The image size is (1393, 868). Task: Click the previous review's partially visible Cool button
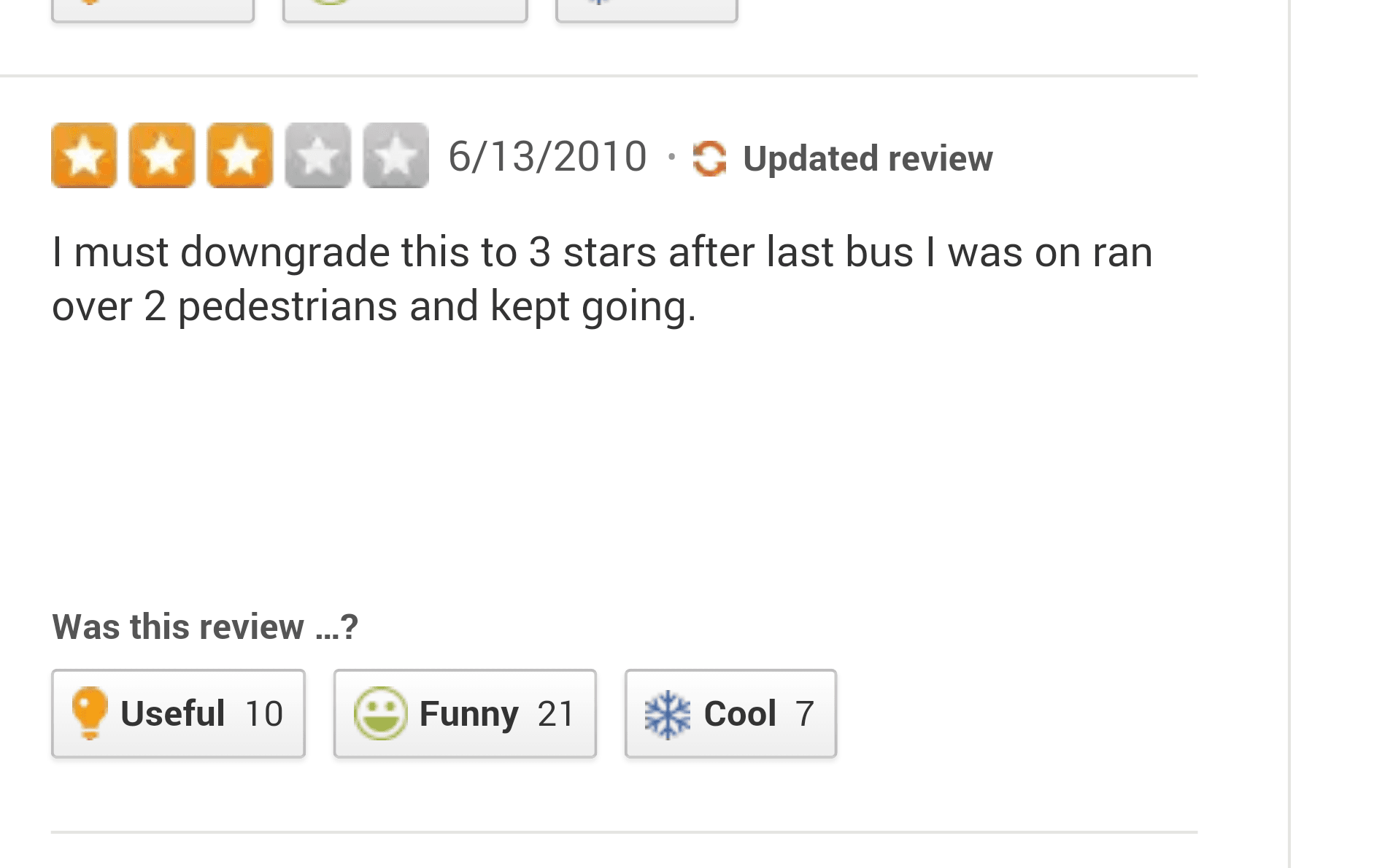point(647,10)
